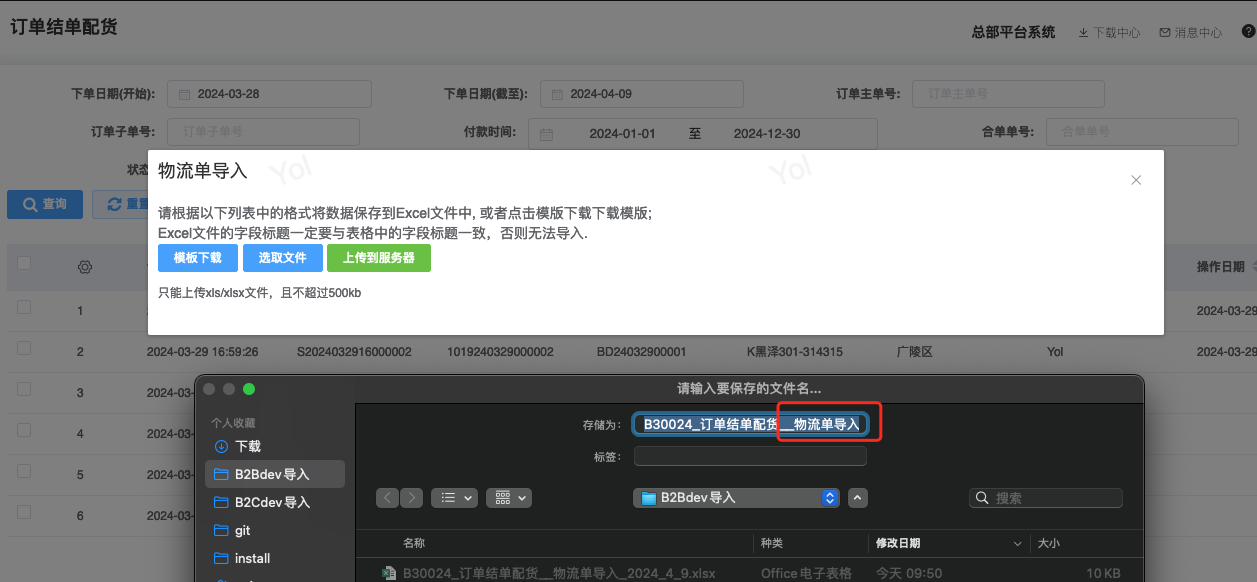Click the 订单主单号 input field

1008,94
